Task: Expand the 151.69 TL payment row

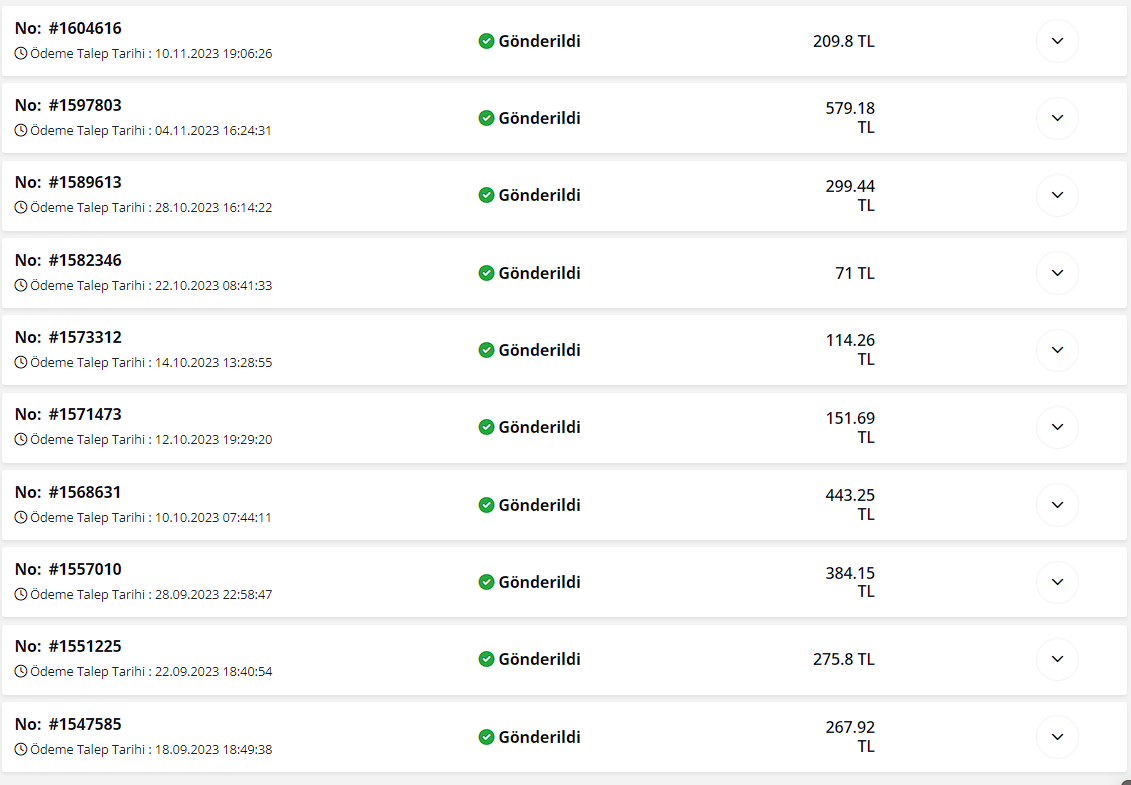Action: point(1057,427)
